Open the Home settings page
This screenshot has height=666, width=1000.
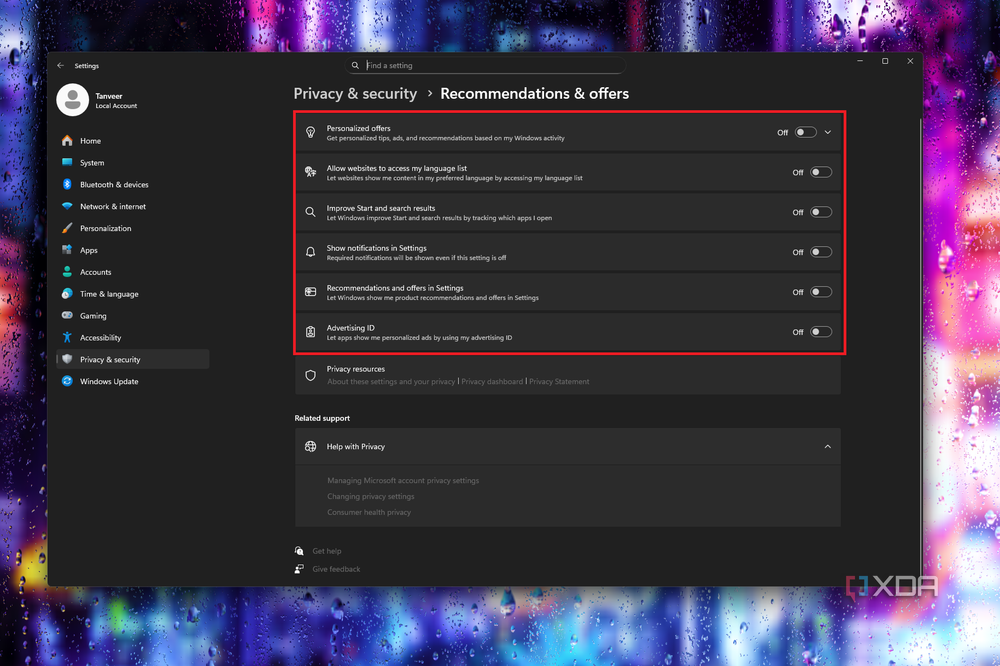click(133, 141)
